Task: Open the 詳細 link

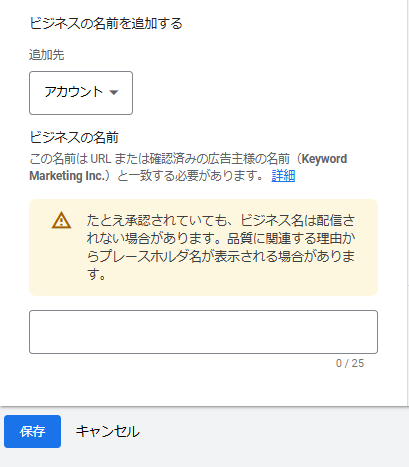Action: [x=283, y=176]
